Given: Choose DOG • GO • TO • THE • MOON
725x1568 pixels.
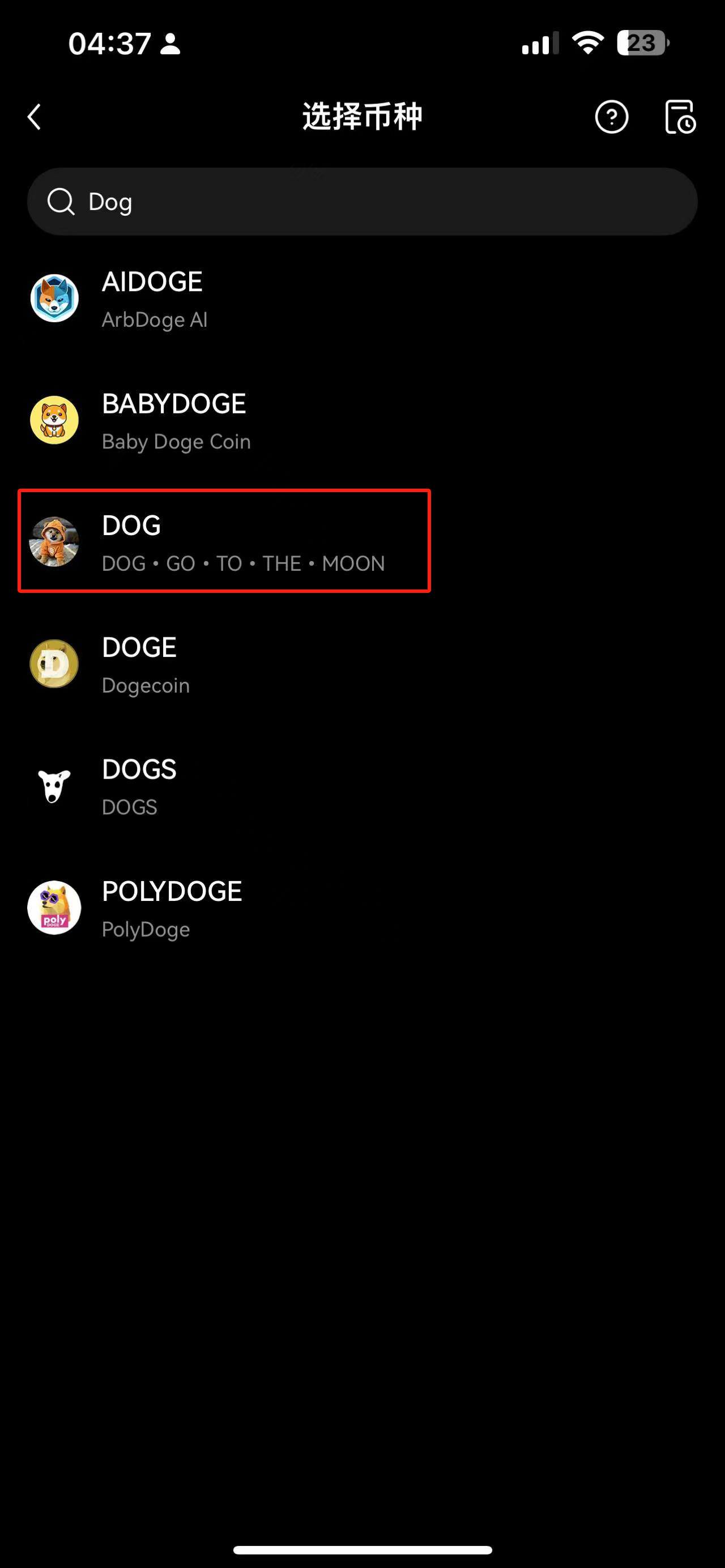Looking at the screenshot, I should (x=224, y=541).
